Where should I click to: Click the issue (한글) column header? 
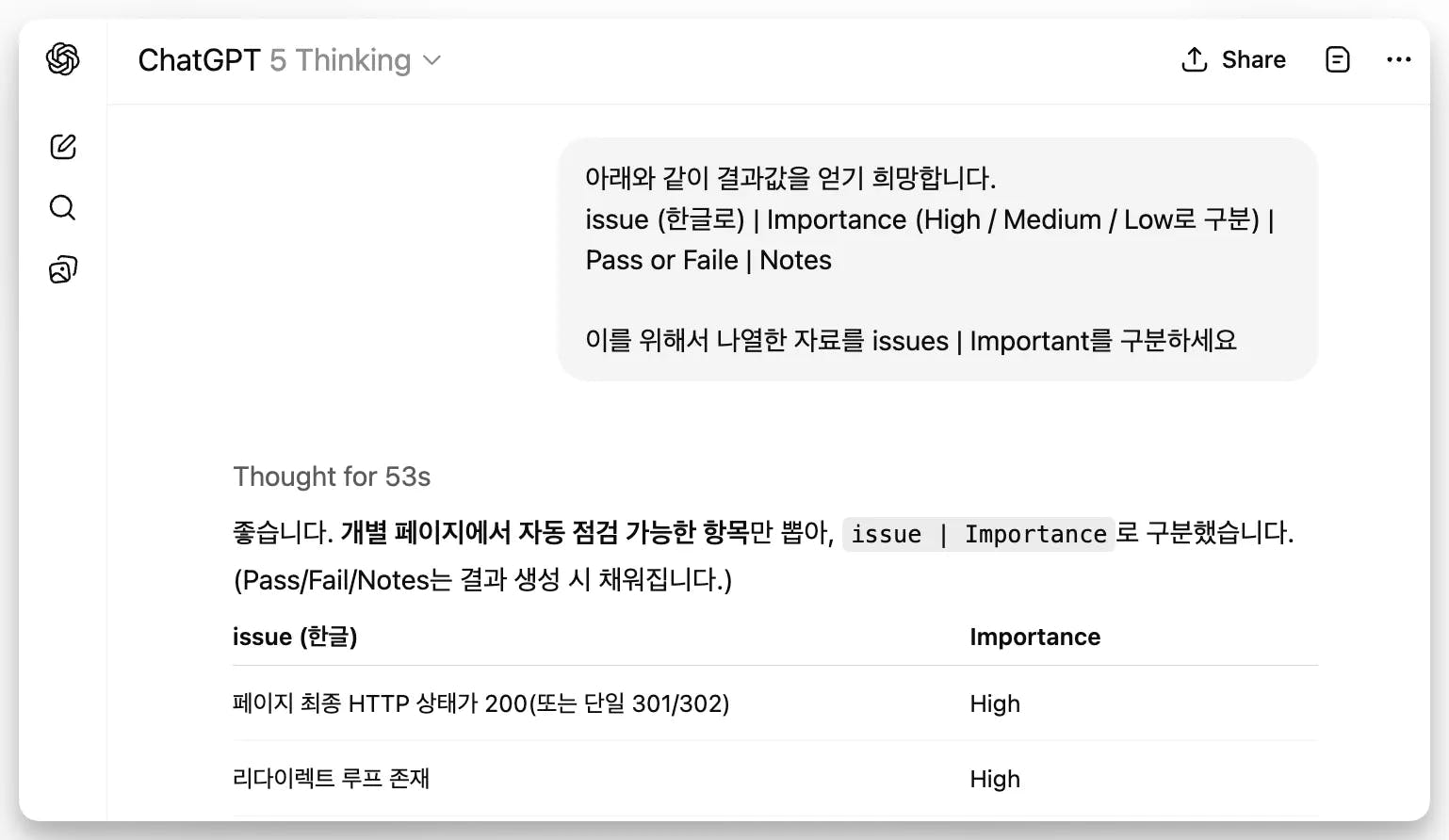pos(295,637)
